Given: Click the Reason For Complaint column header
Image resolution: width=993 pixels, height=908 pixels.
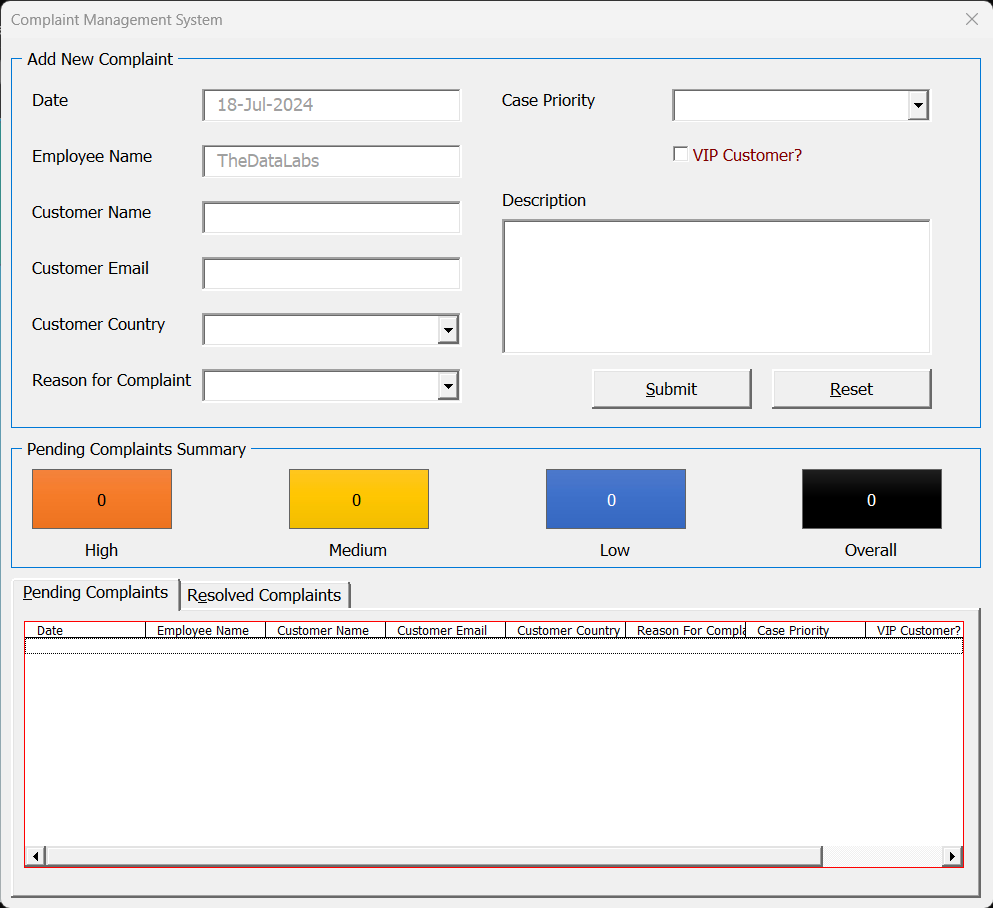Looking at the screenshot, I should [685, 630].
